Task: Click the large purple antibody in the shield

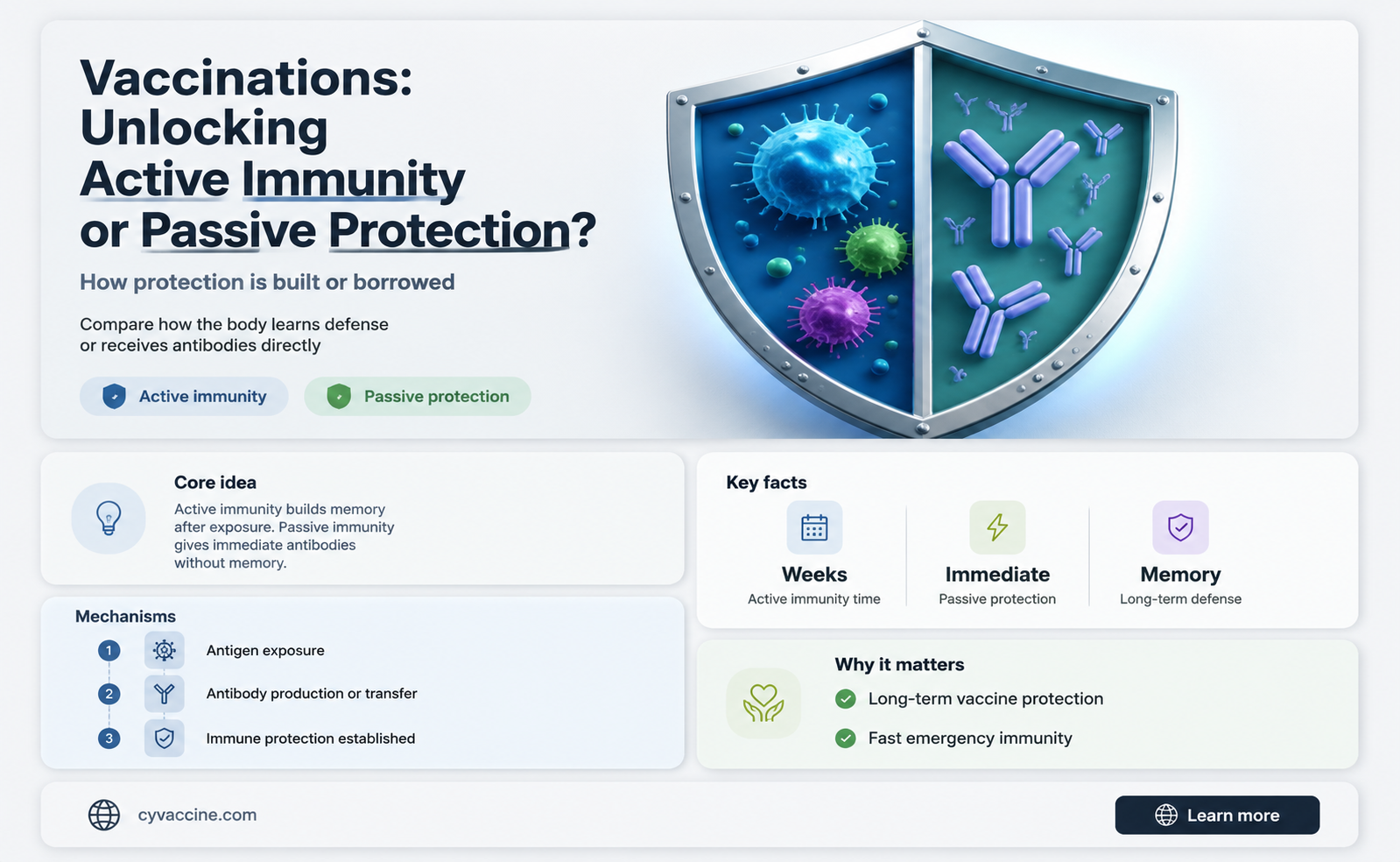Action: pyautogui.click(x=1011, y=187)
